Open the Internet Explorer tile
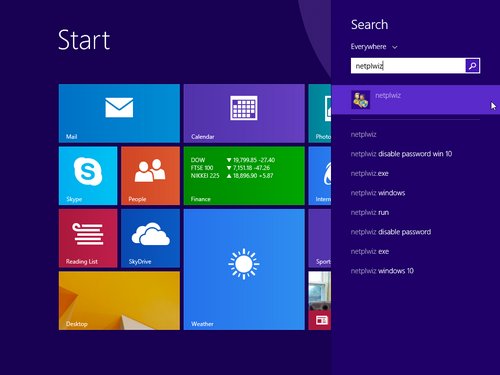Image resolution: width=500 pixels, height=375 pixels. click(320, 176)
